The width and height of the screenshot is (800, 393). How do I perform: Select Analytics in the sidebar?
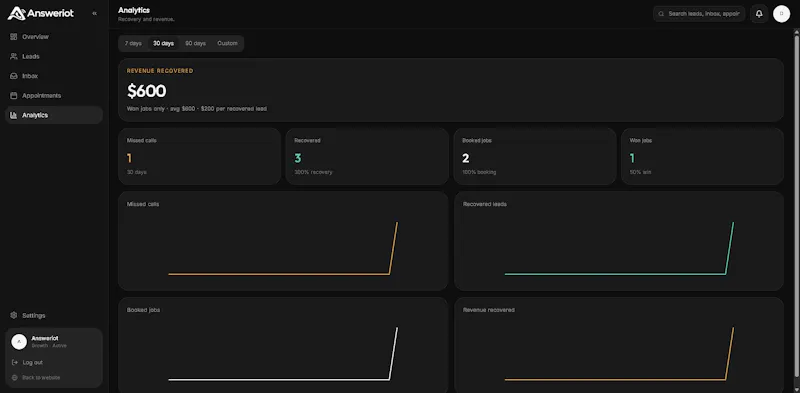coord(54,115)
